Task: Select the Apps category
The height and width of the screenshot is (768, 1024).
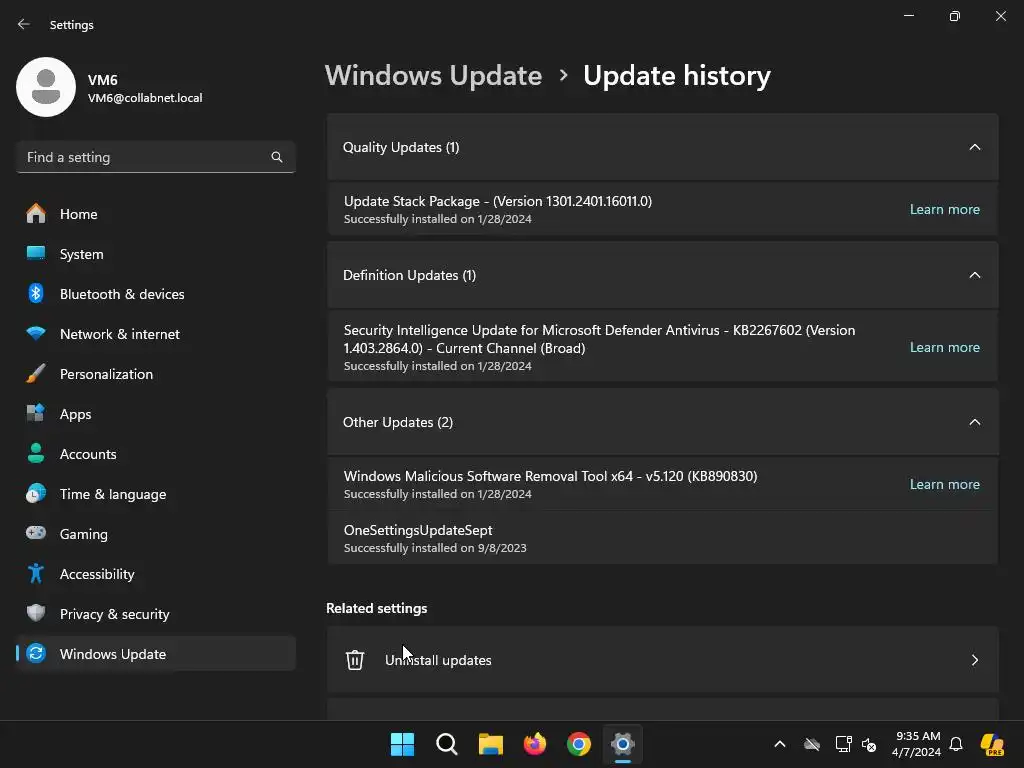Action: (x=155, y=413)
